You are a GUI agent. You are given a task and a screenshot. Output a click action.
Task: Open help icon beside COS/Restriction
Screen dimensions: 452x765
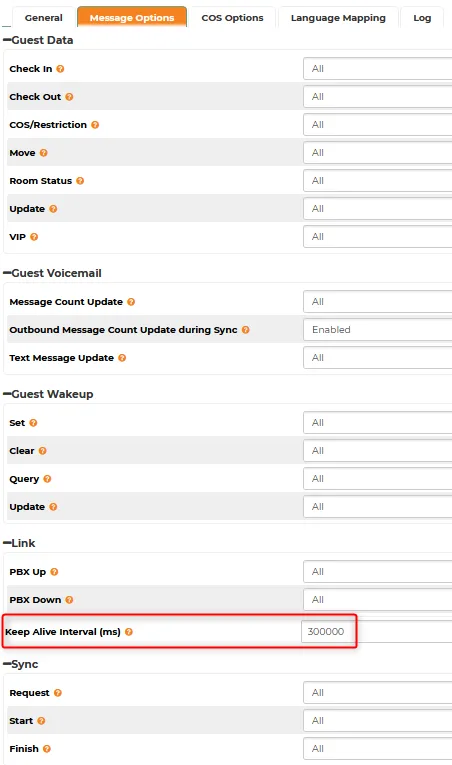pos(95,125)
